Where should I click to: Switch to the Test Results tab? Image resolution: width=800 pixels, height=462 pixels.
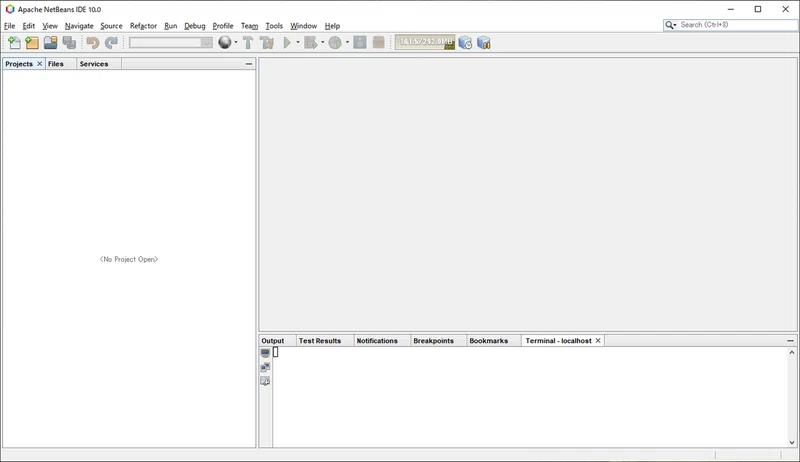click(x=320, y=341)
